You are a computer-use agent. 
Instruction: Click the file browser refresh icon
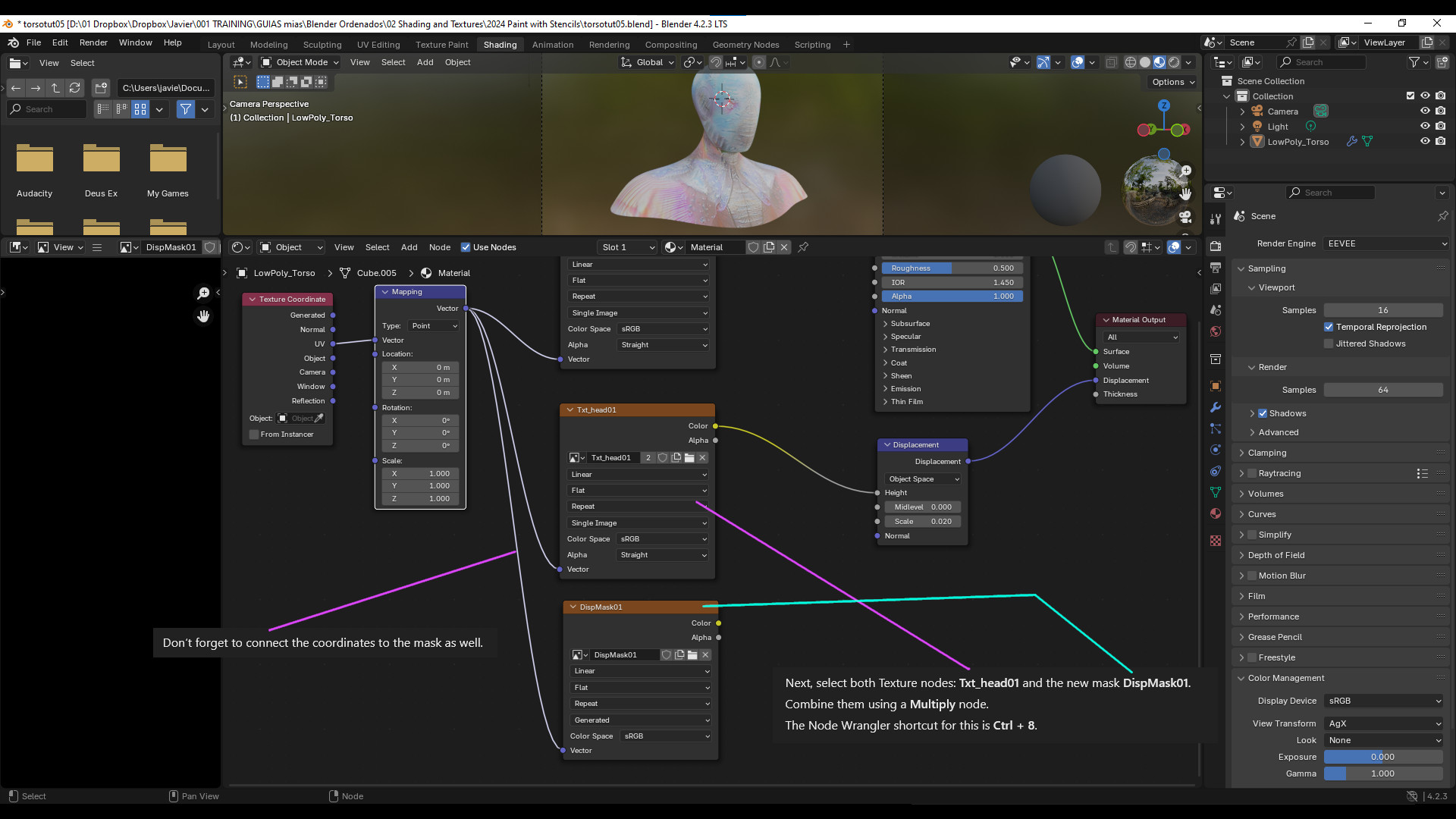coord(74,88)
